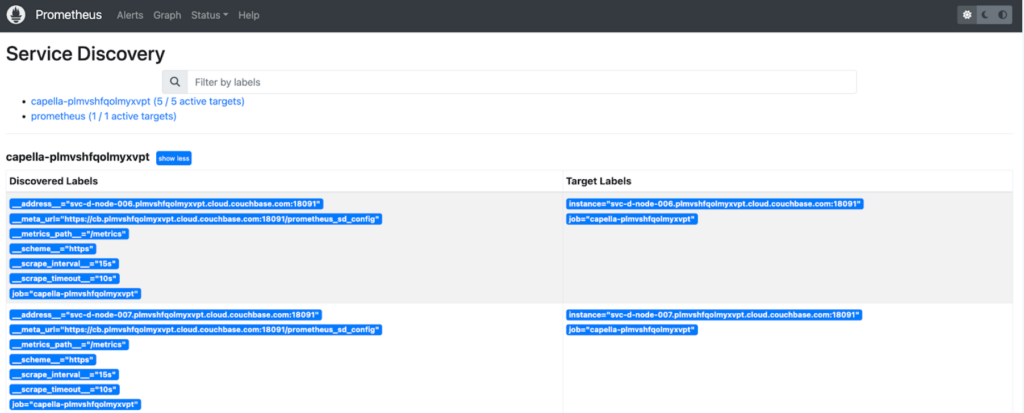This screenshot has width=1024, height=413.
Task: Open the Status dropdown menu
Action: pos(210,15)
